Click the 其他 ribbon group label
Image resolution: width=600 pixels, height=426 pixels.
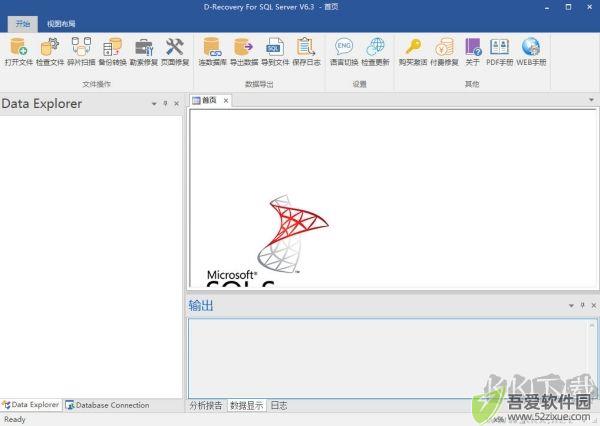pos(472,84)
